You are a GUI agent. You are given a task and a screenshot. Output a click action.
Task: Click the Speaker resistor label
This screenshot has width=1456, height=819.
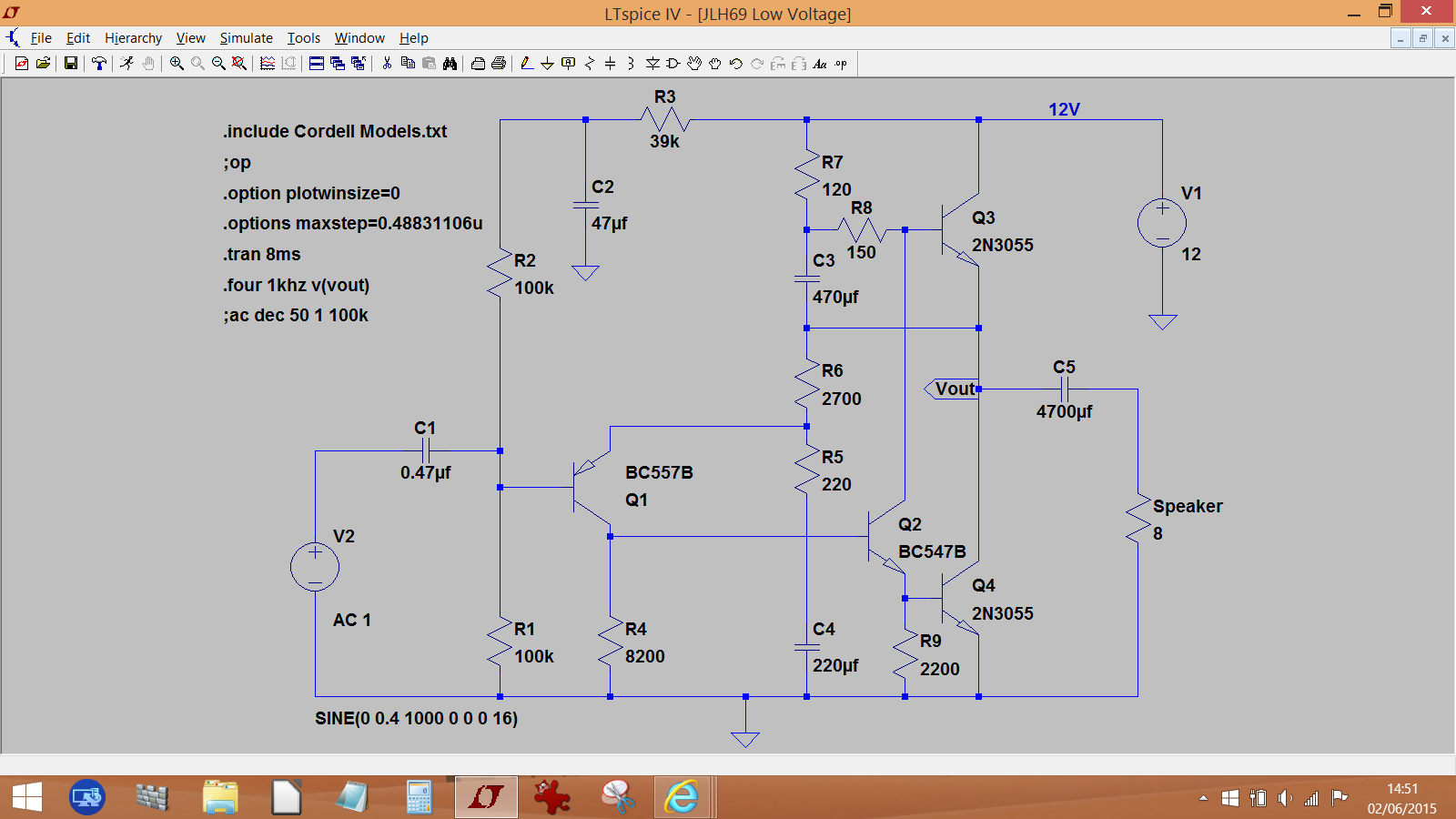1188,506
